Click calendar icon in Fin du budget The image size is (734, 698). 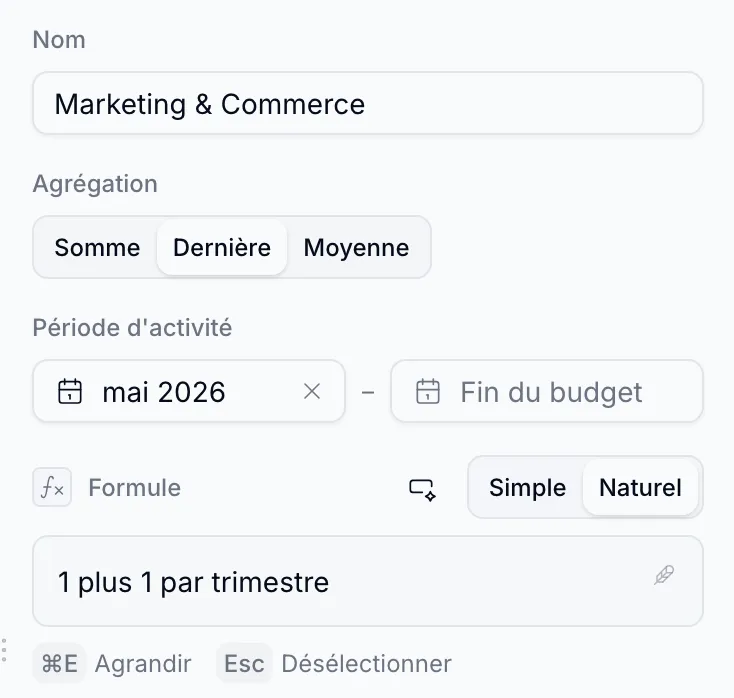[x=428, y=391]
